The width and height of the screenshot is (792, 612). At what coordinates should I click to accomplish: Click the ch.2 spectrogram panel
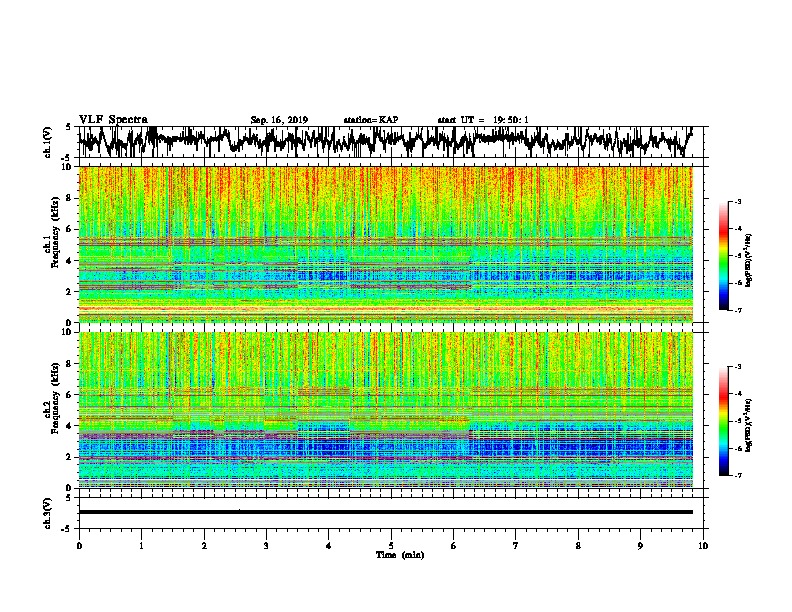coord(386,410)
